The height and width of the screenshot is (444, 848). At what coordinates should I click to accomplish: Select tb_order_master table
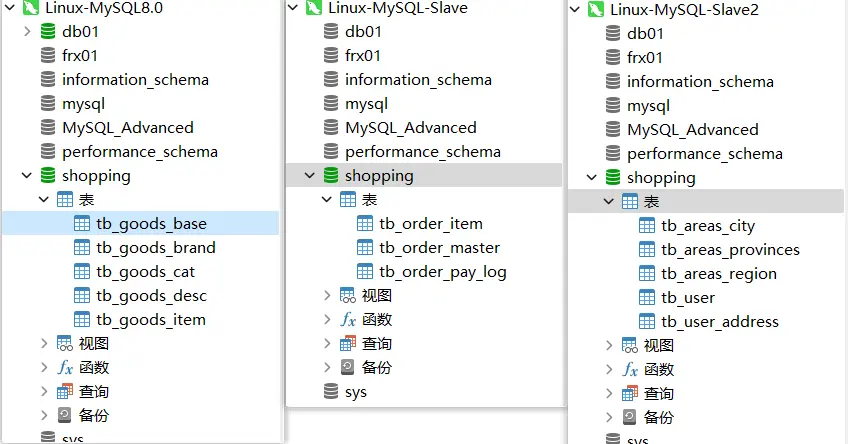439,247
